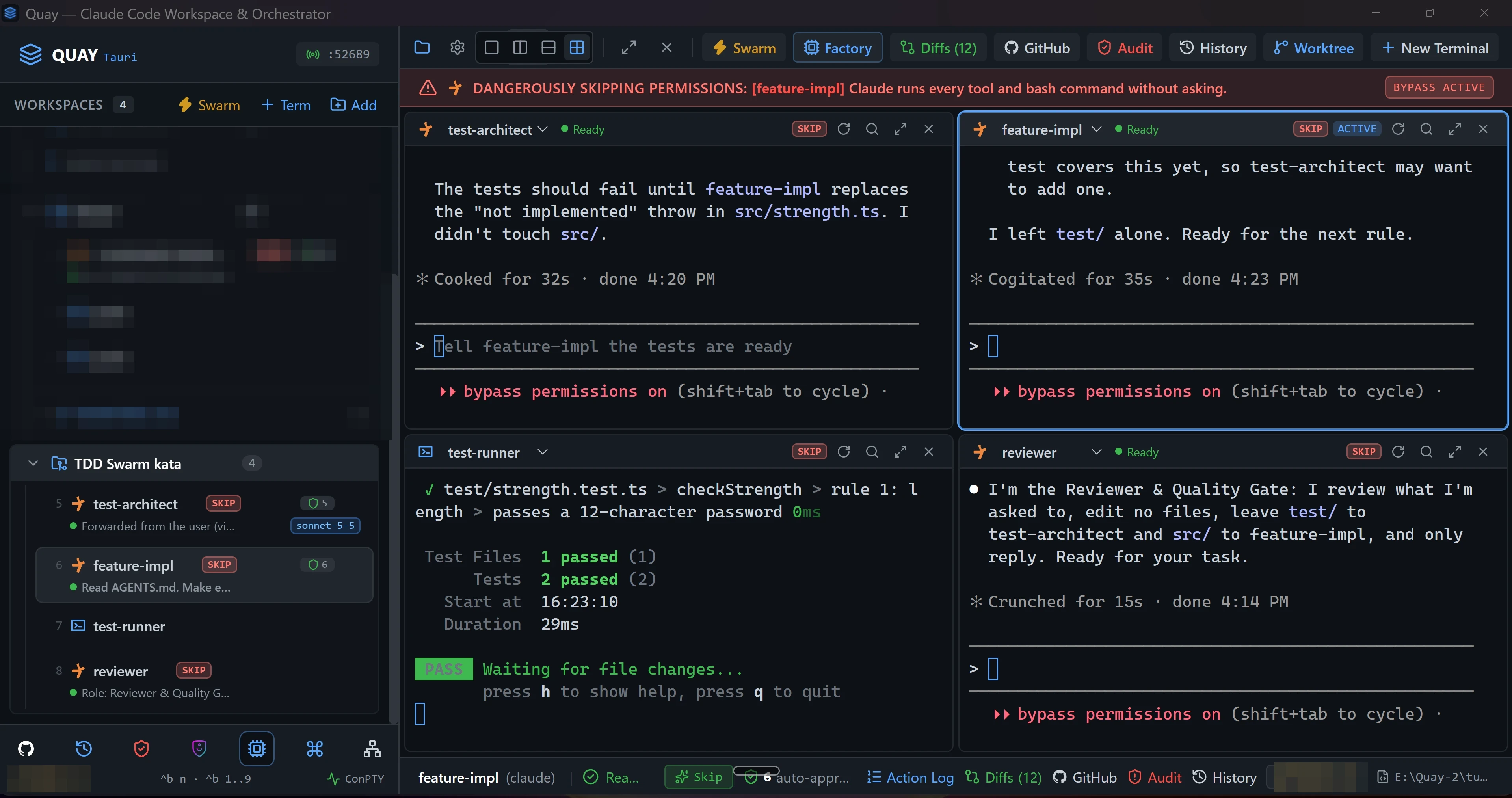This screenshot has height=798, width=1512.
Task: Open test-runner pane name dropdown
Action: (542, 452)
